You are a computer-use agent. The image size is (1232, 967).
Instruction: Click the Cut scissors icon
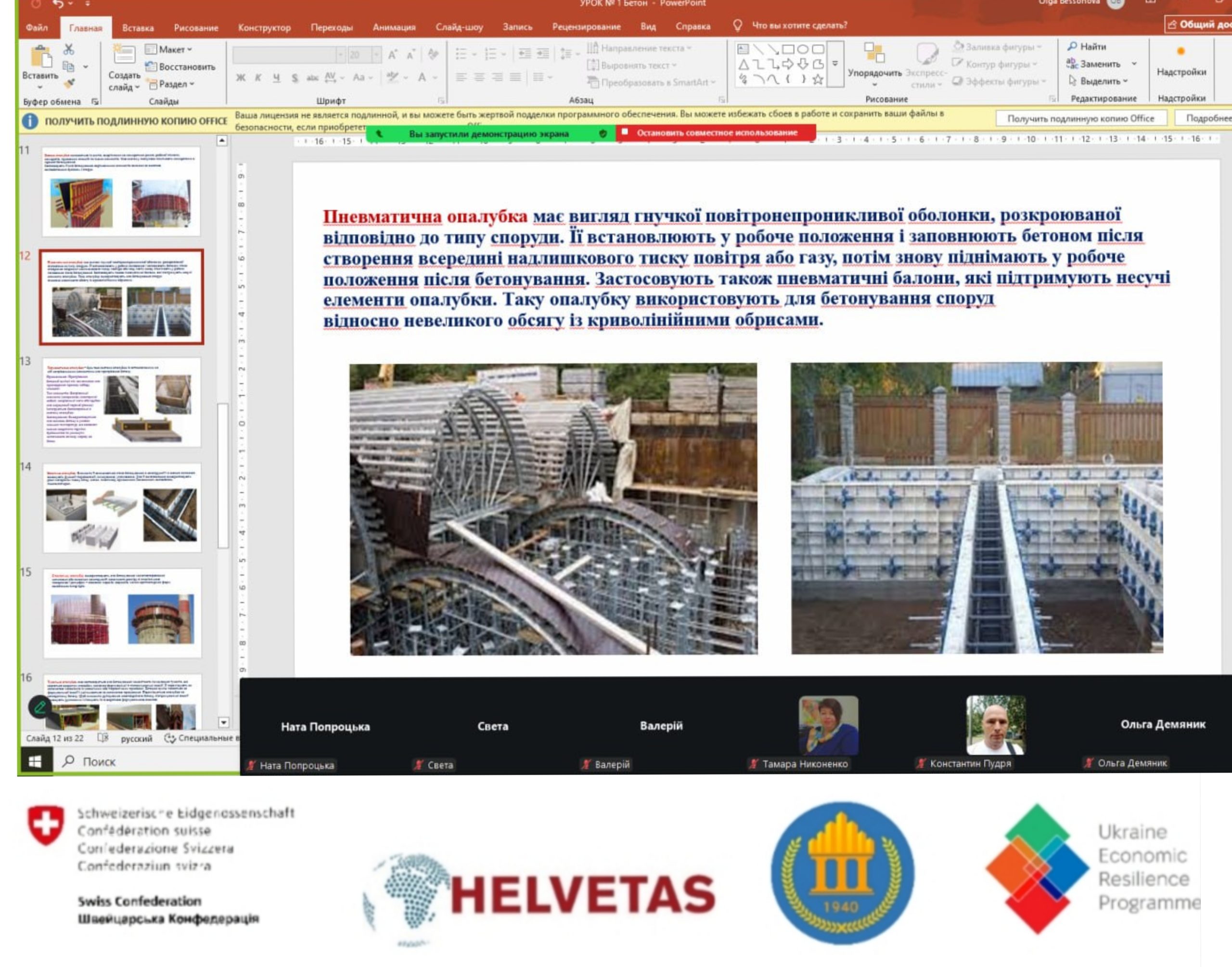click(x=68, y=49)
